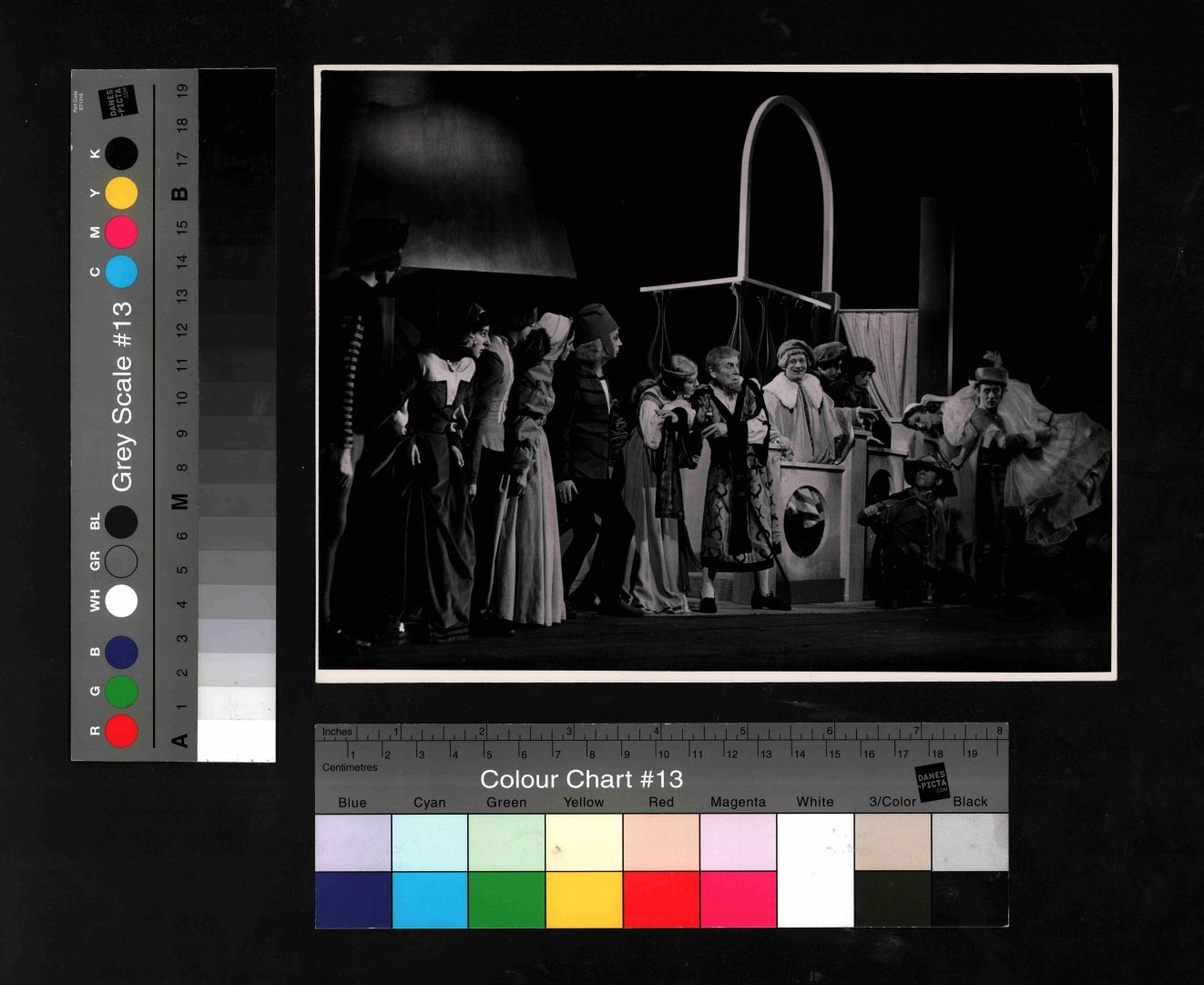
Task: Click the white grey step beside letter A
Action: [237, 740]
